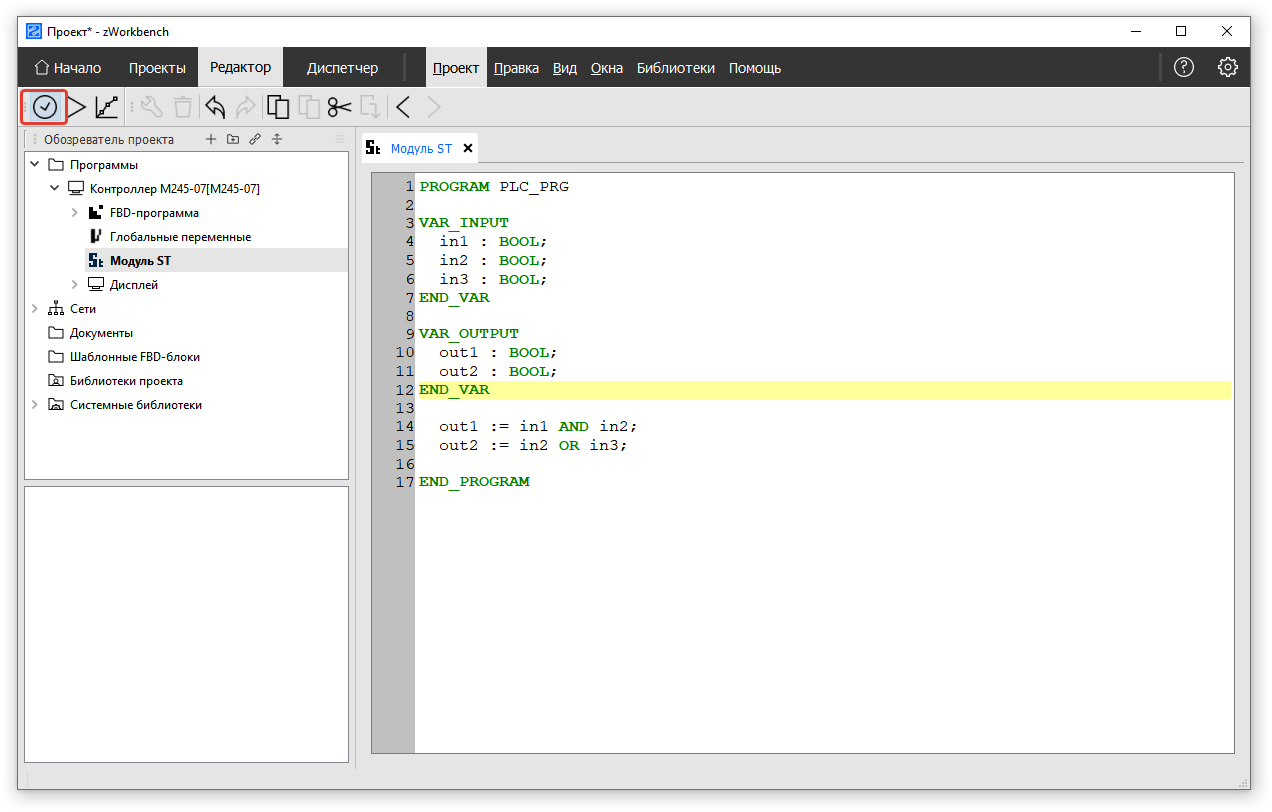Click the plus icon in project explorer header

point(210,139)
